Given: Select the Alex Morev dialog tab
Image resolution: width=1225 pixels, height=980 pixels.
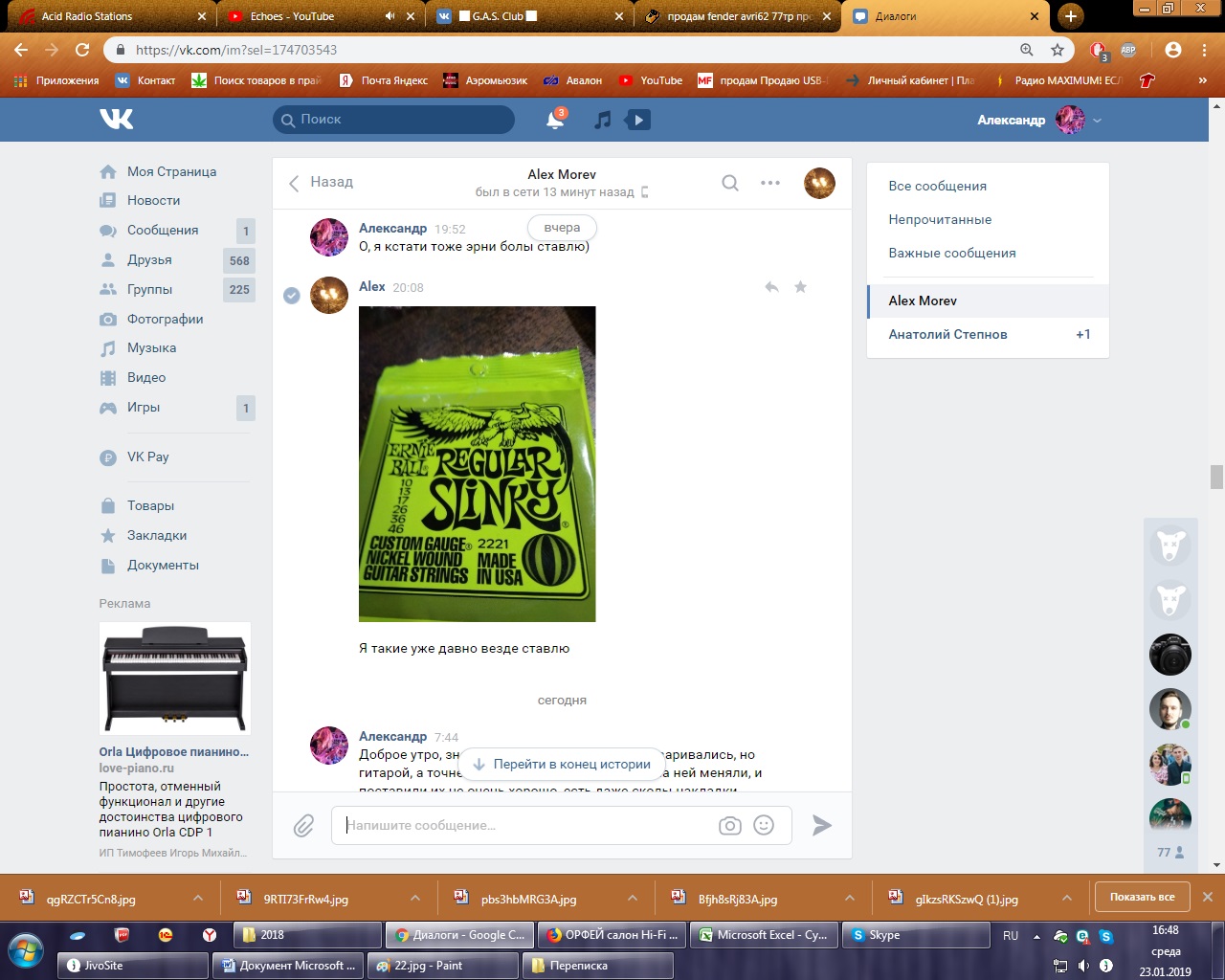Looking at the screenshot, I should tap(988, 301).
